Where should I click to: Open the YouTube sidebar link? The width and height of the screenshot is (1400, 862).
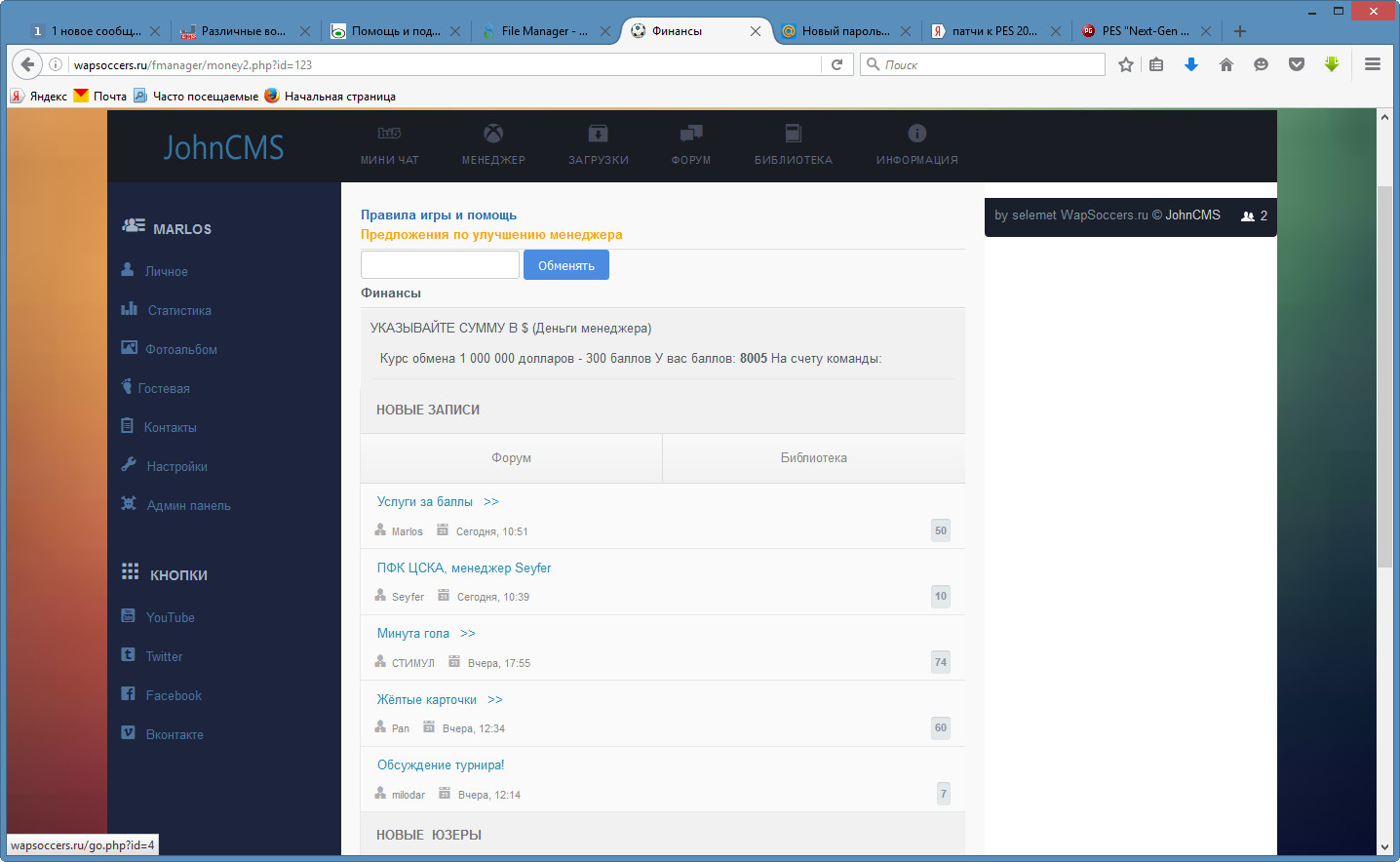170,617
